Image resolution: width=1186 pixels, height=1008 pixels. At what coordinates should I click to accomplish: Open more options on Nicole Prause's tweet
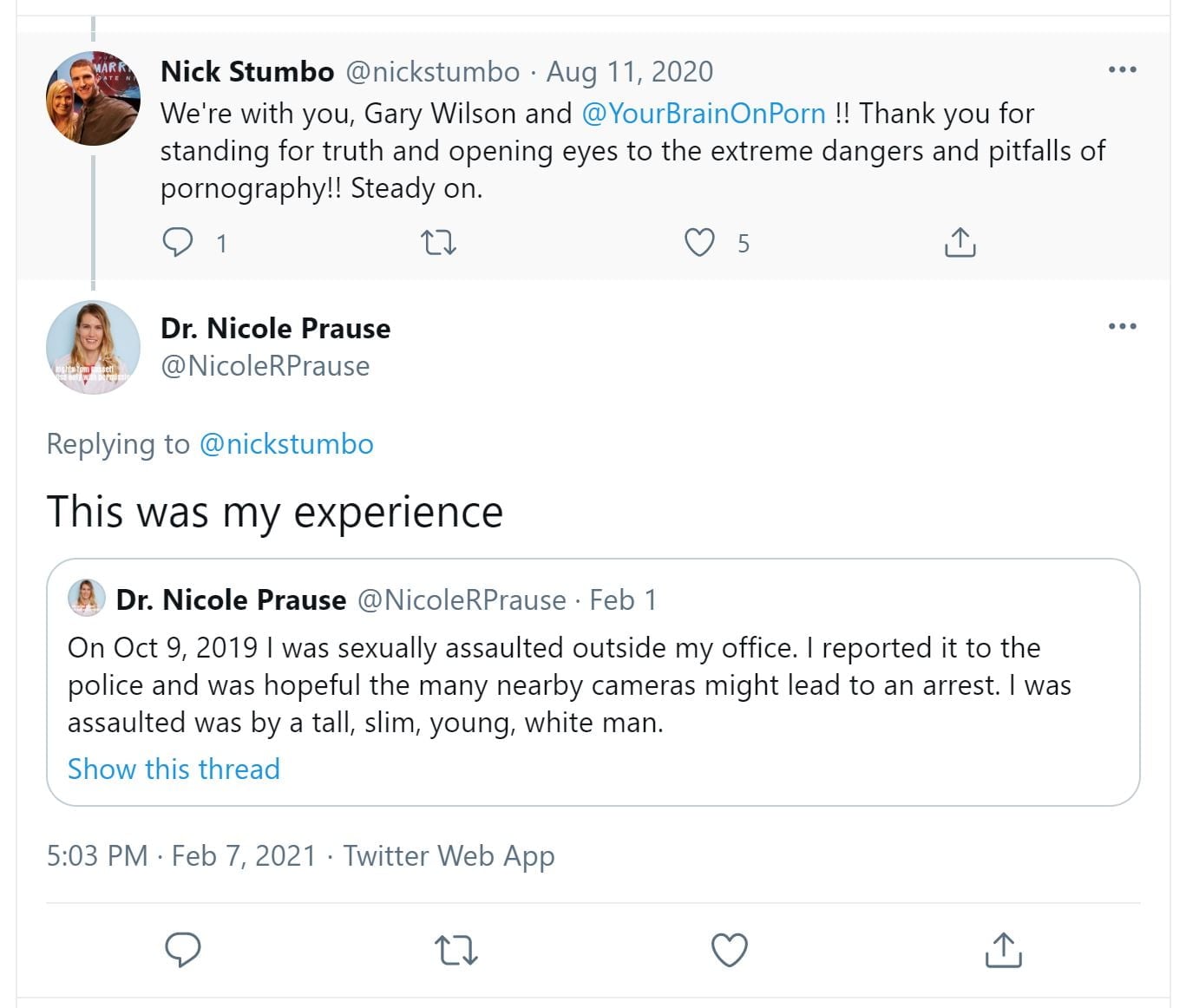coord(1122,327)
